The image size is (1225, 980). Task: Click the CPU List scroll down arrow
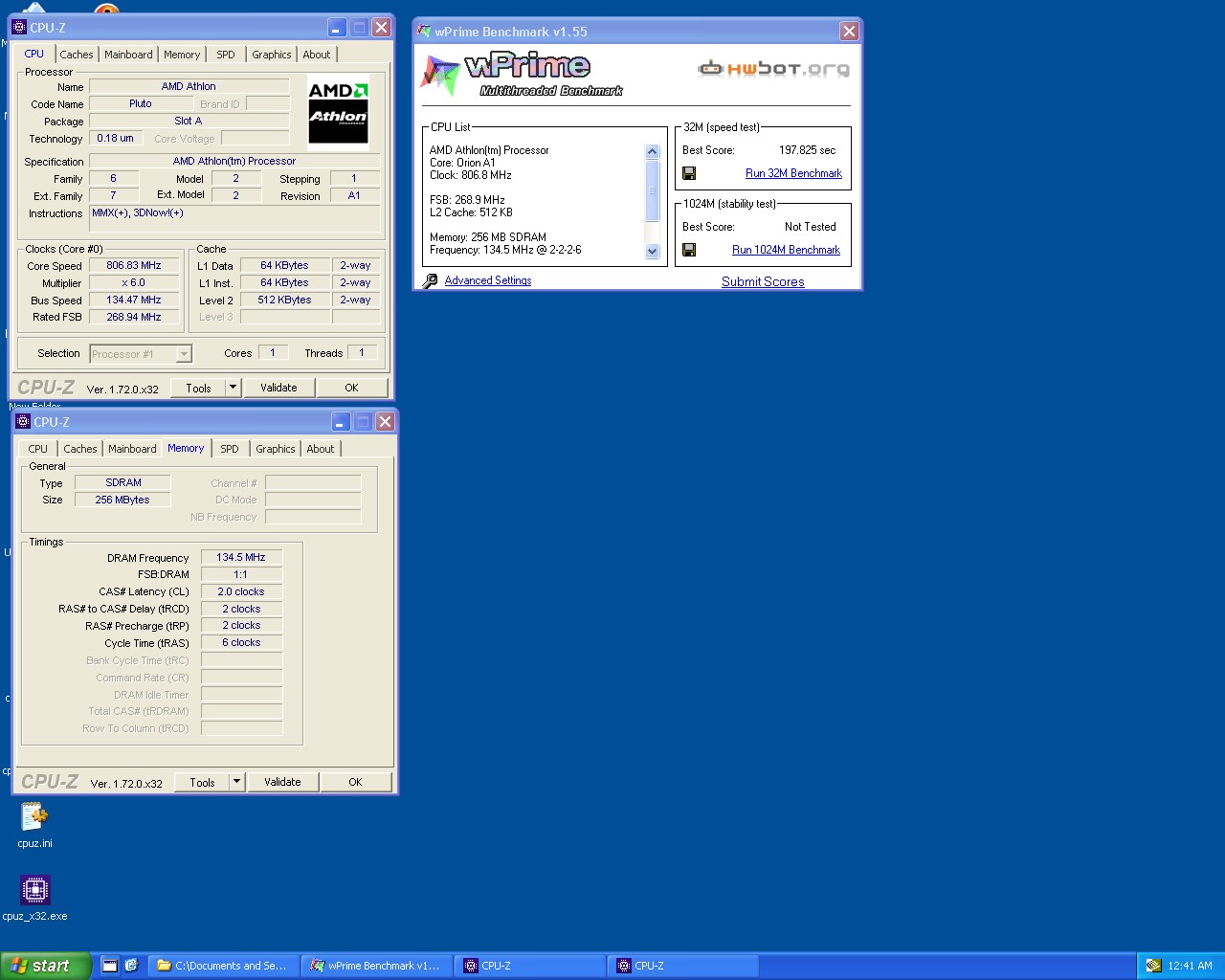pos(653,252)
